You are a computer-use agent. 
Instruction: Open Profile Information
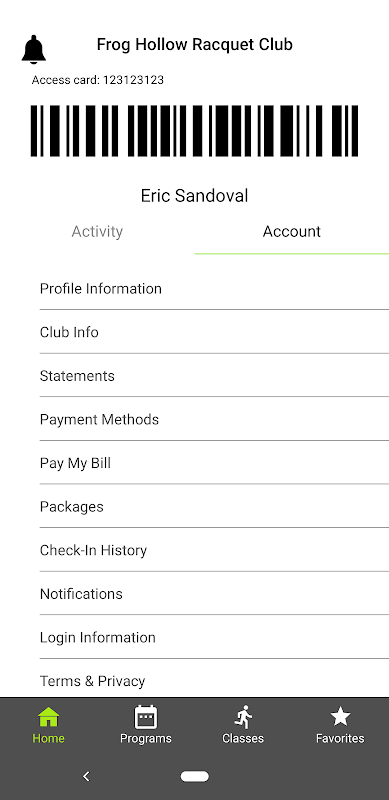click(x=214, y=289)
